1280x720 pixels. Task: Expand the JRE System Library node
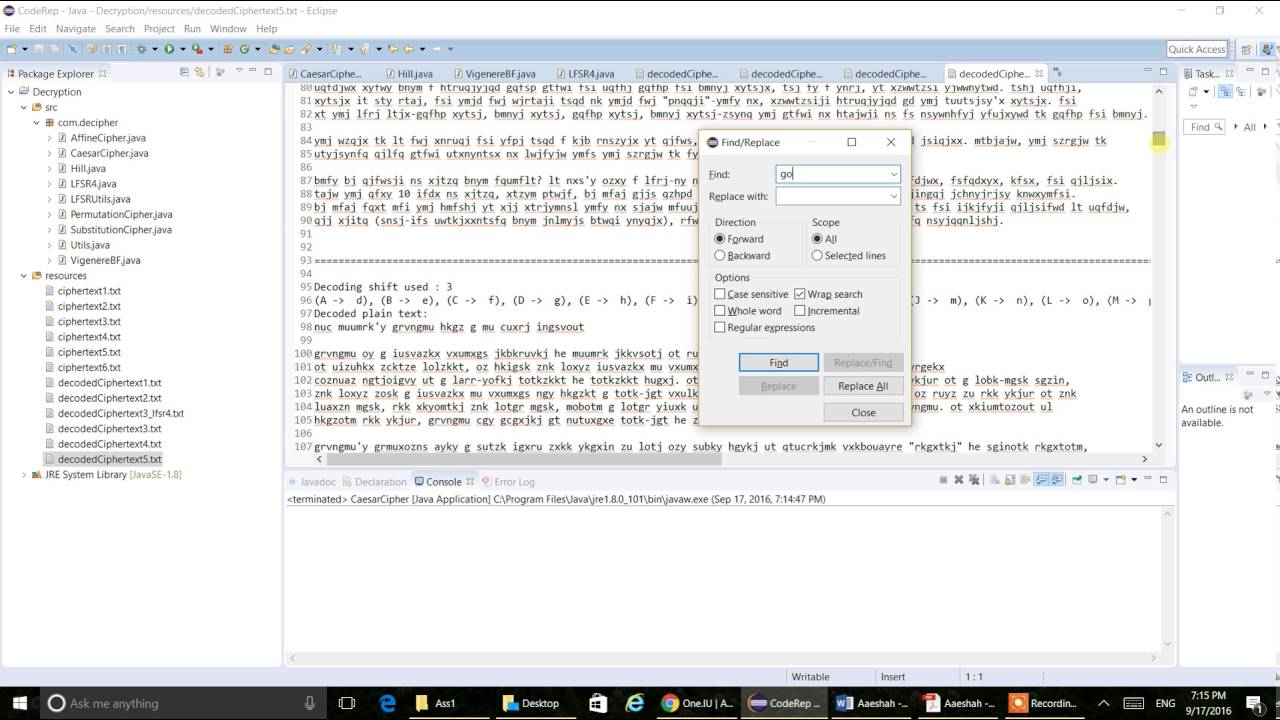pyautogui.click(x=24, y=475)
